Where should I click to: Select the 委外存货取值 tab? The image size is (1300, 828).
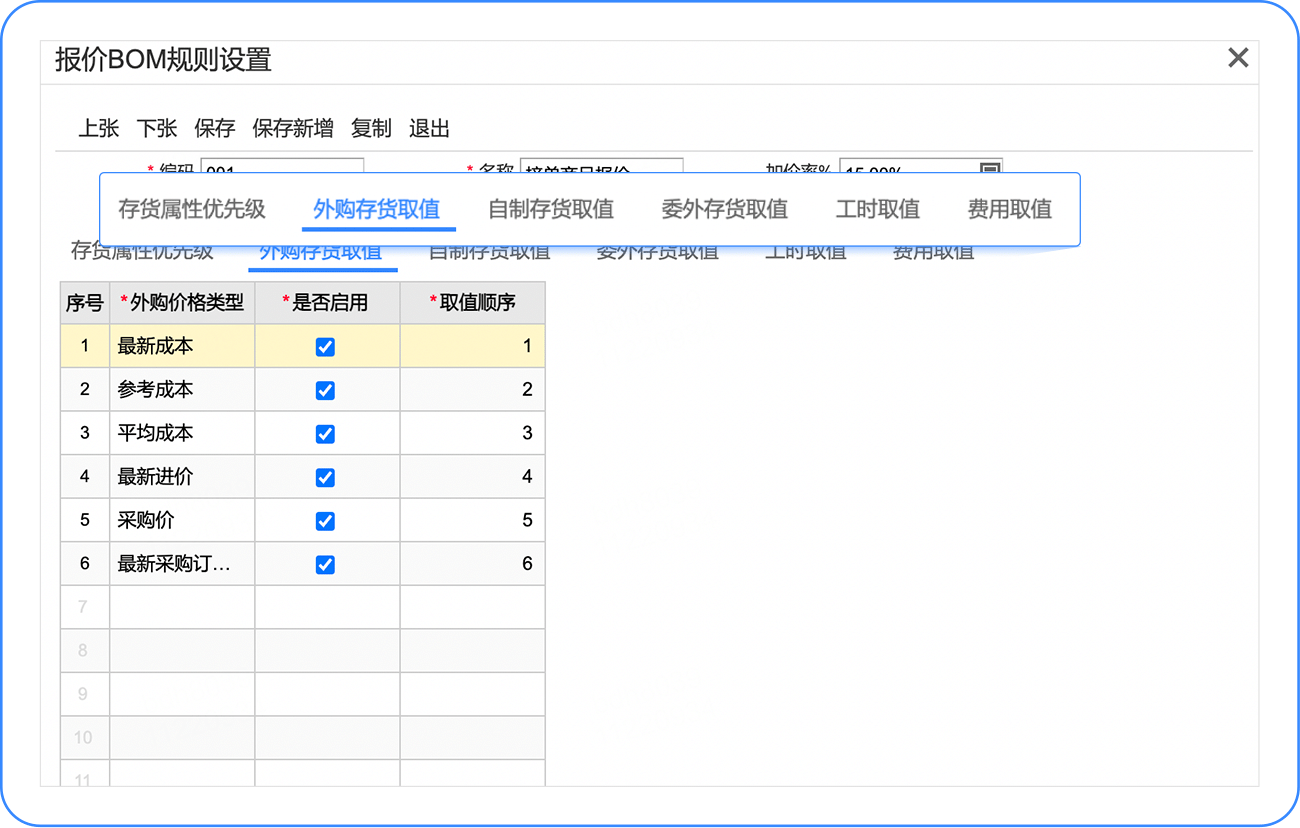(725, 209)
